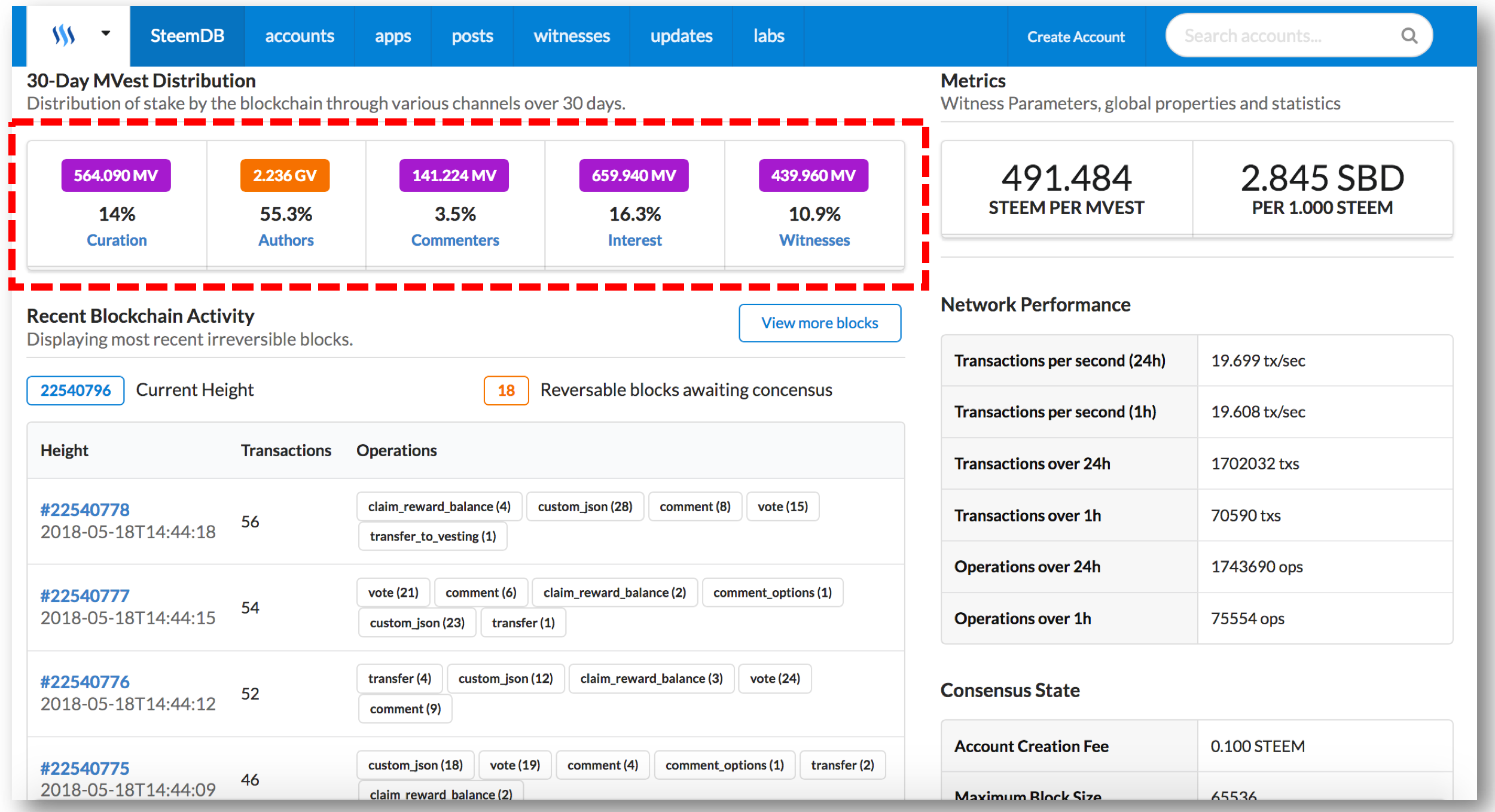The height and width of the screenshot is (812, 1495).
Task: Click custom_json (28) operation tag
Action: pyautogui.click(x=585, y=506)
